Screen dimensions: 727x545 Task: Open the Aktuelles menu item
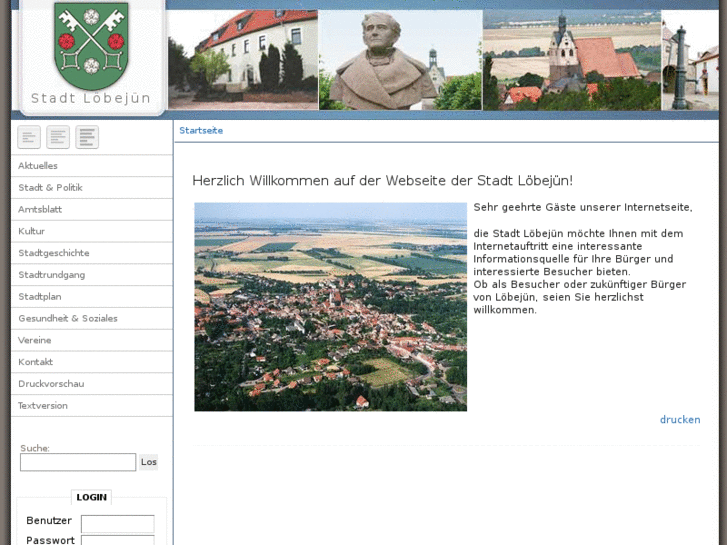point(38,166)
